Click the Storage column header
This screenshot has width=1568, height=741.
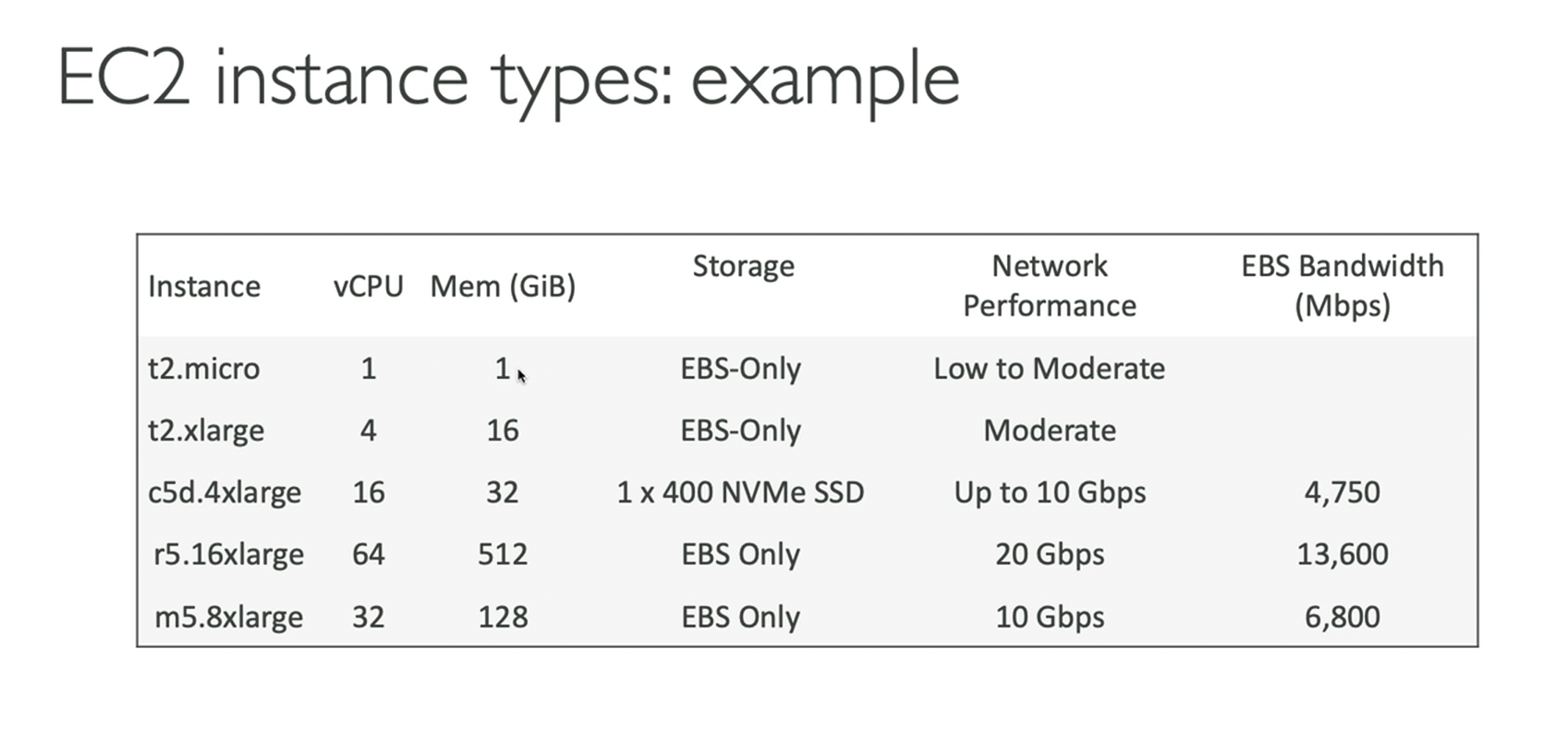743,266
